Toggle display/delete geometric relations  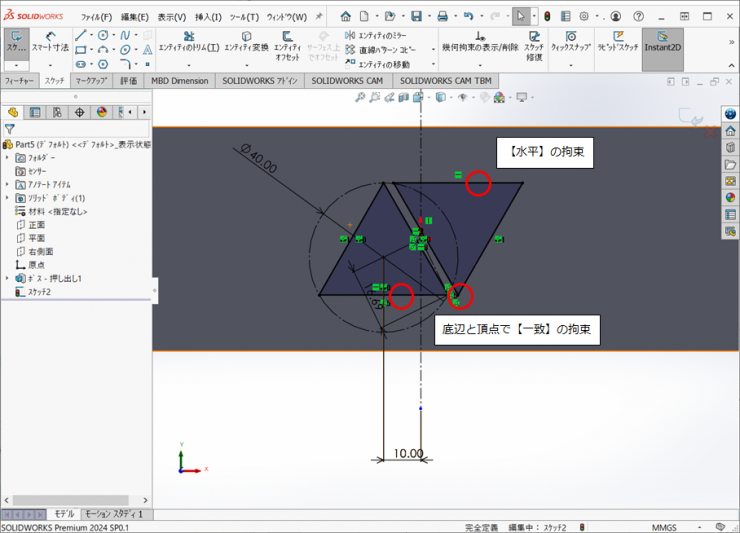[480, 42]
